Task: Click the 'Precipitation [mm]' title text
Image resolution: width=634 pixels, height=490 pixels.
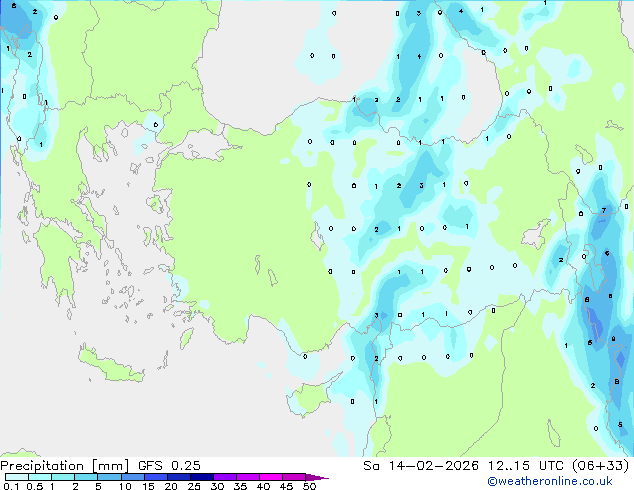Action: [x=65, y=466]
